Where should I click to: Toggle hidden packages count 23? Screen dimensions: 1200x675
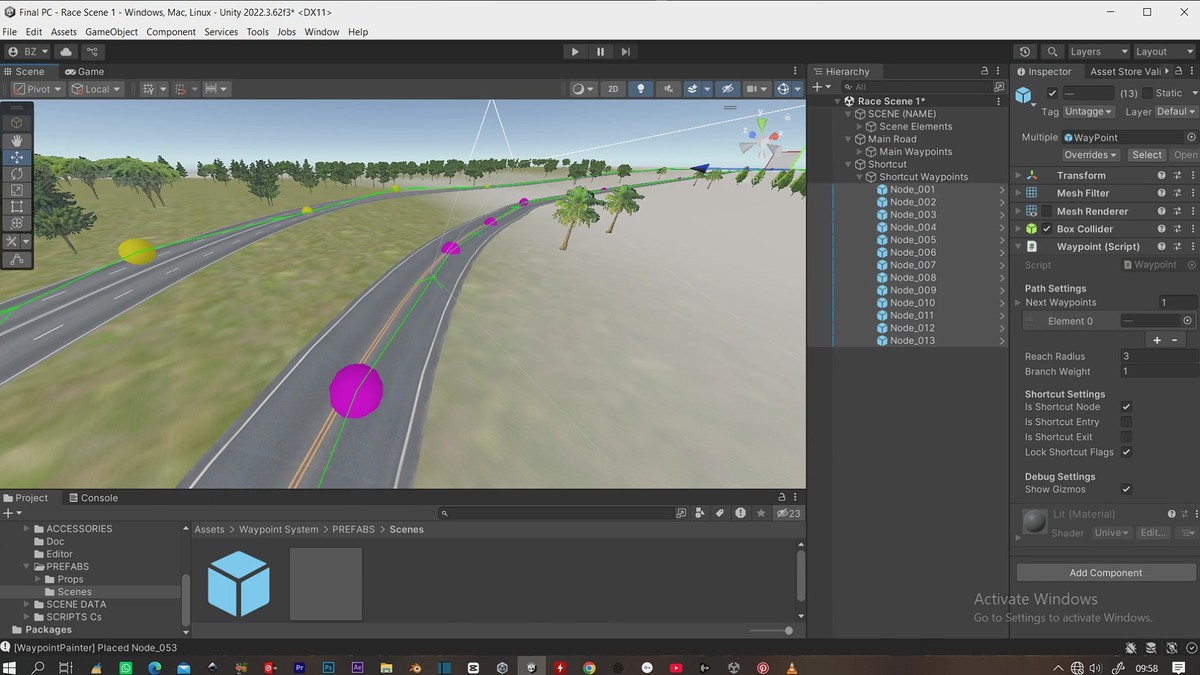(788, 513)
